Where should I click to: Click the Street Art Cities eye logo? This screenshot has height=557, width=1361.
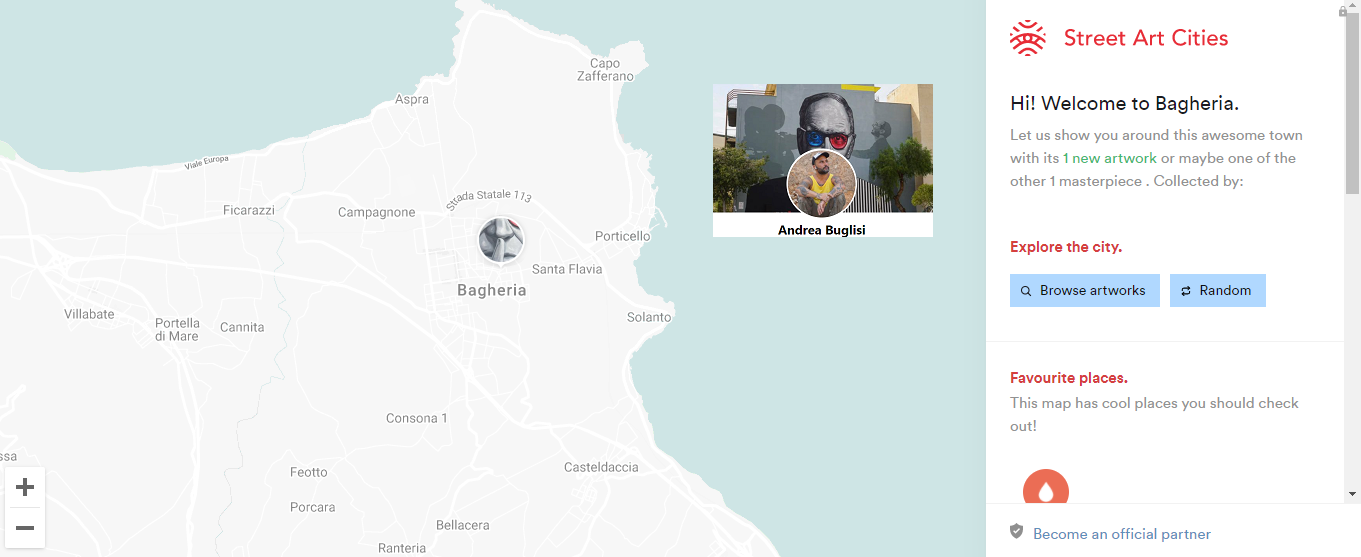[1027, 38]
